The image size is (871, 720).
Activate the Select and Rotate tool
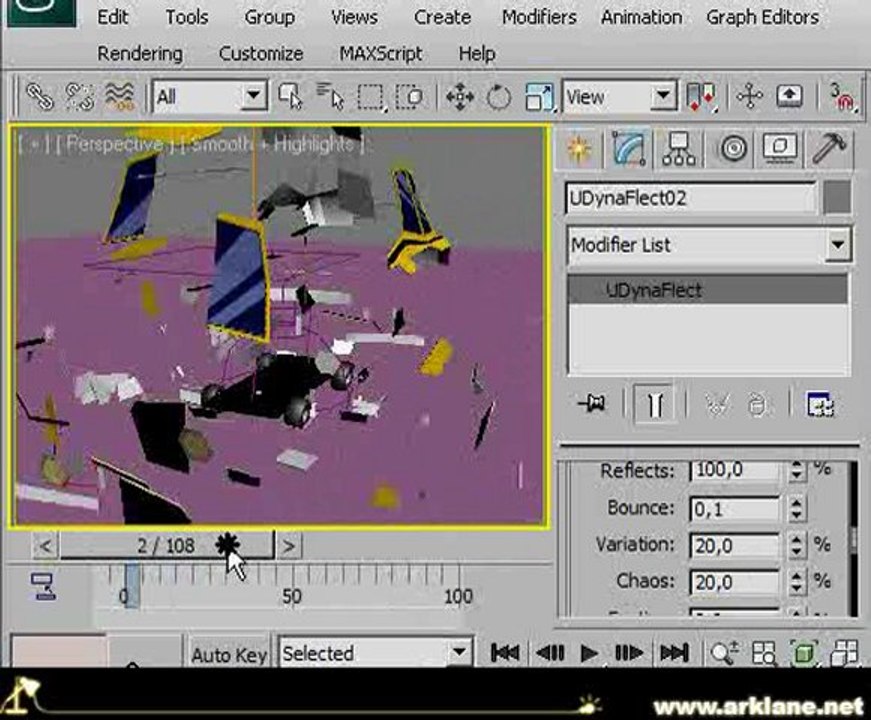point(499,97)
